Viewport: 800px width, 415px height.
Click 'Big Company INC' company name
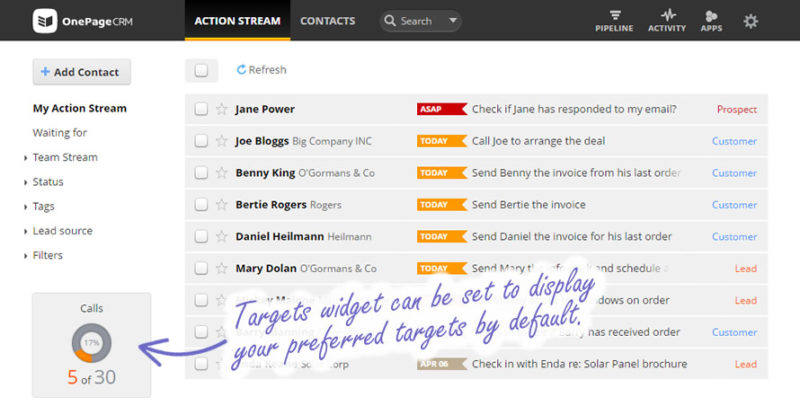[332, 141]
